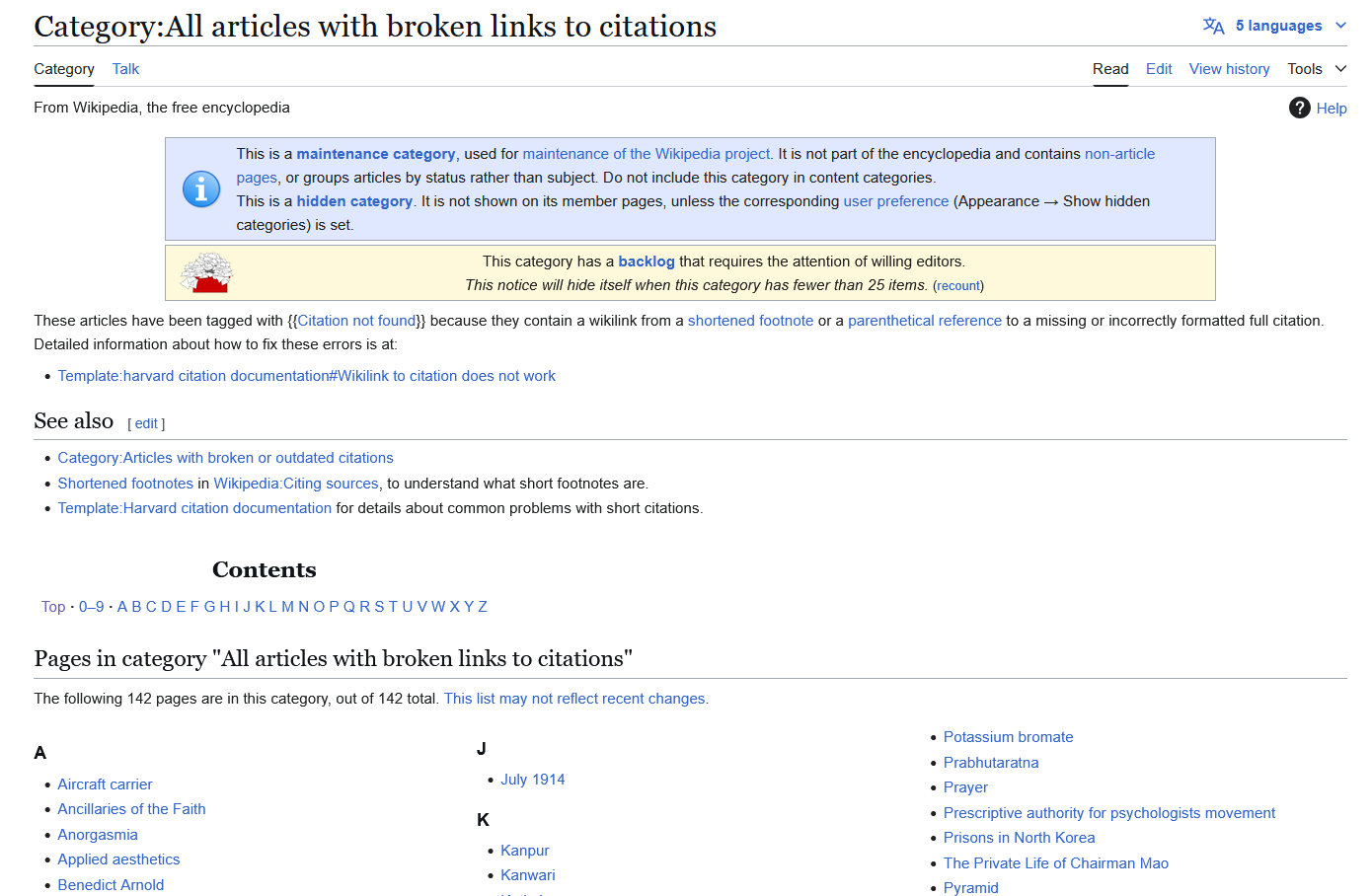Switch to the Talk tab

pyautogui.click(x=125, y=69)
